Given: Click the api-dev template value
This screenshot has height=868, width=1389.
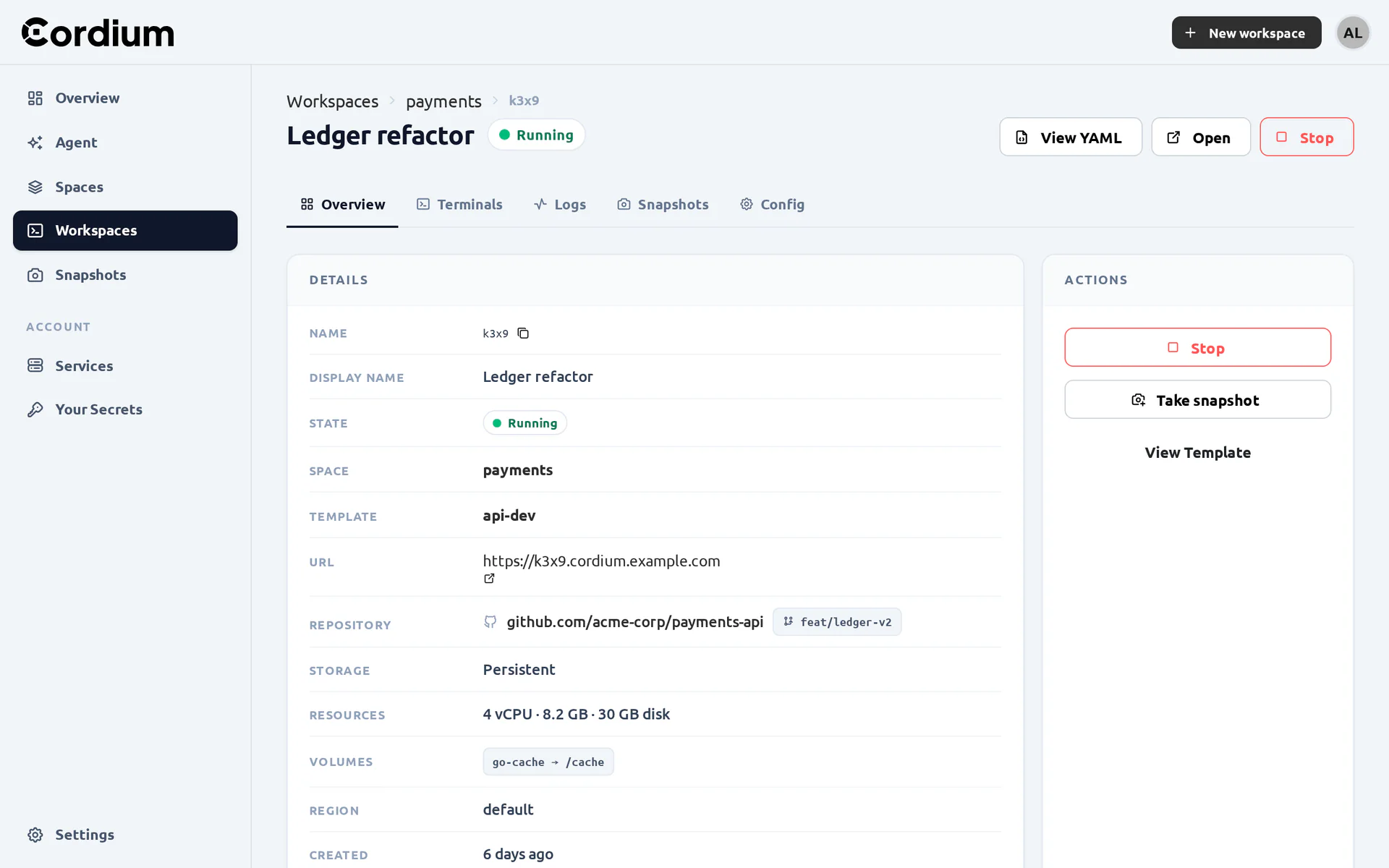Looking at the screenshot, I should [509, 515].
